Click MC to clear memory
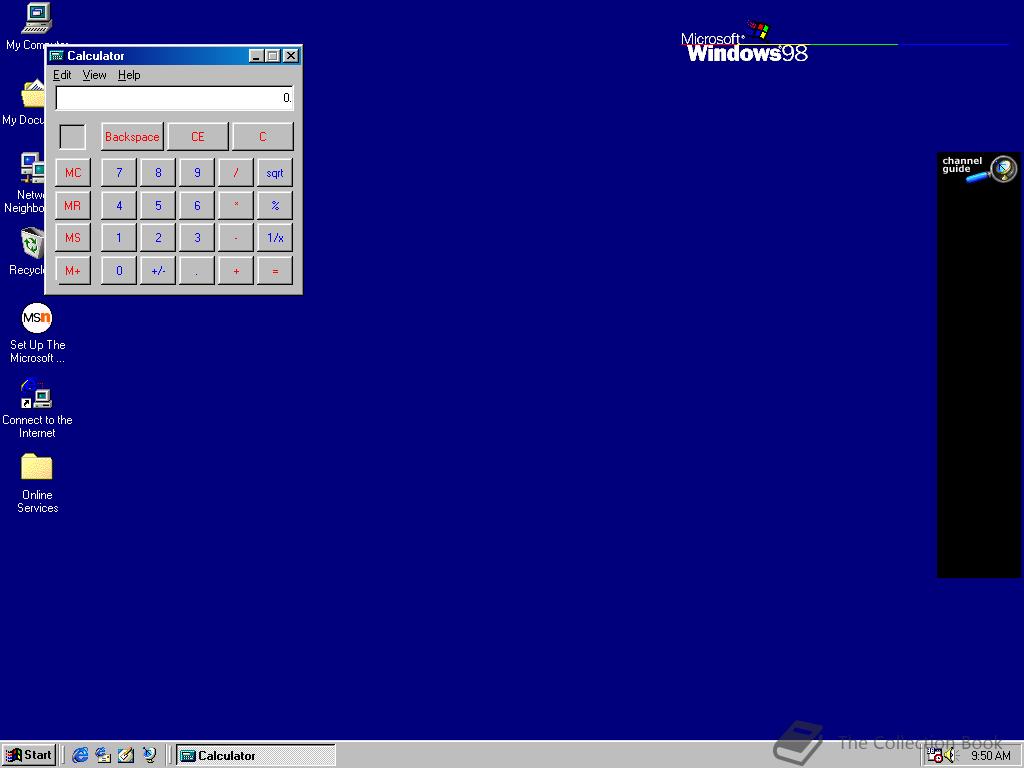Viewport: 1024px width, 768px height. pyautogui.click(x=72, y=172)
